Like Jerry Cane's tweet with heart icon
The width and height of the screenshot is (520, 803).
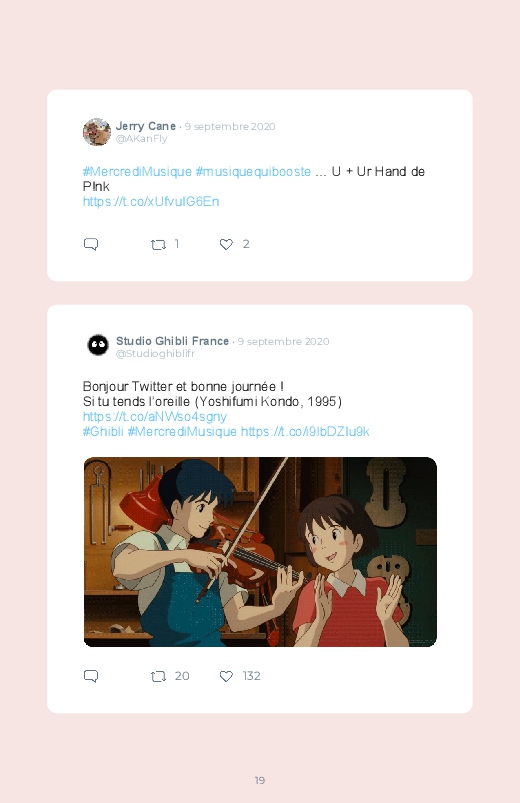[226, 244]
